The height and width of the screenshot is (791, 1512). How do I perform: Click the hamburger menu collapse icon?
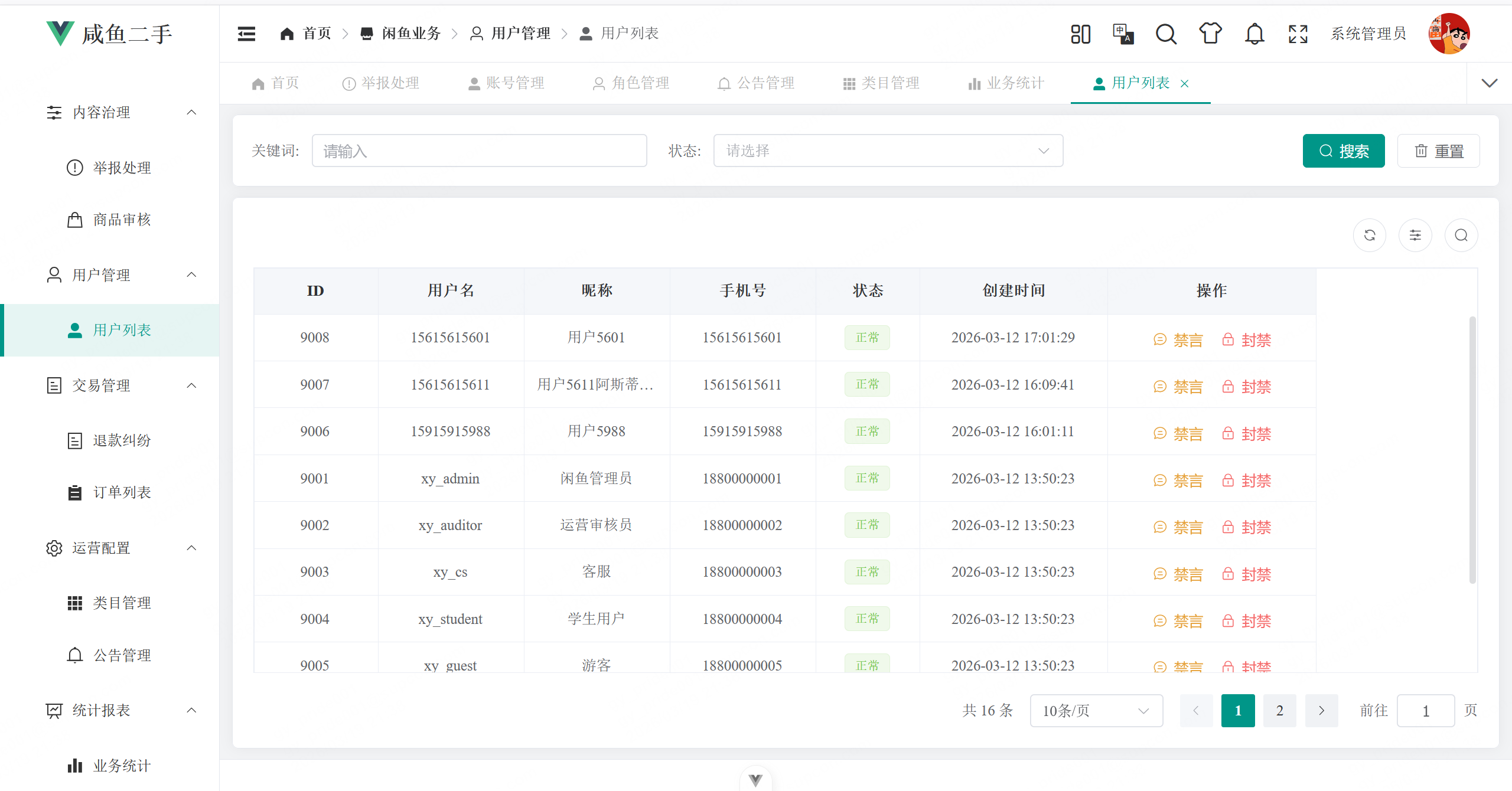[x=246, y=34]
